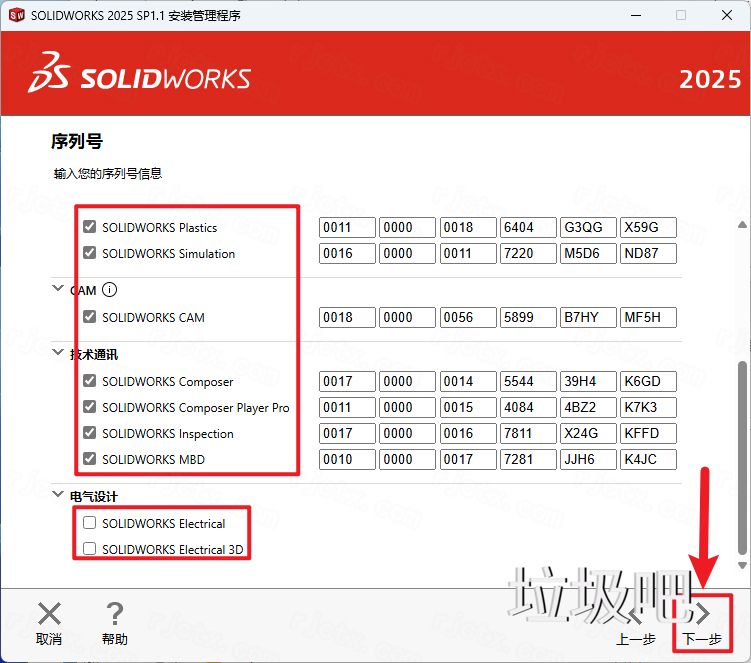This screenshot has width=751, height=663.
Task: Uncheck the SOLIDWORKS CAM checkbox
Action: [90, 317]
